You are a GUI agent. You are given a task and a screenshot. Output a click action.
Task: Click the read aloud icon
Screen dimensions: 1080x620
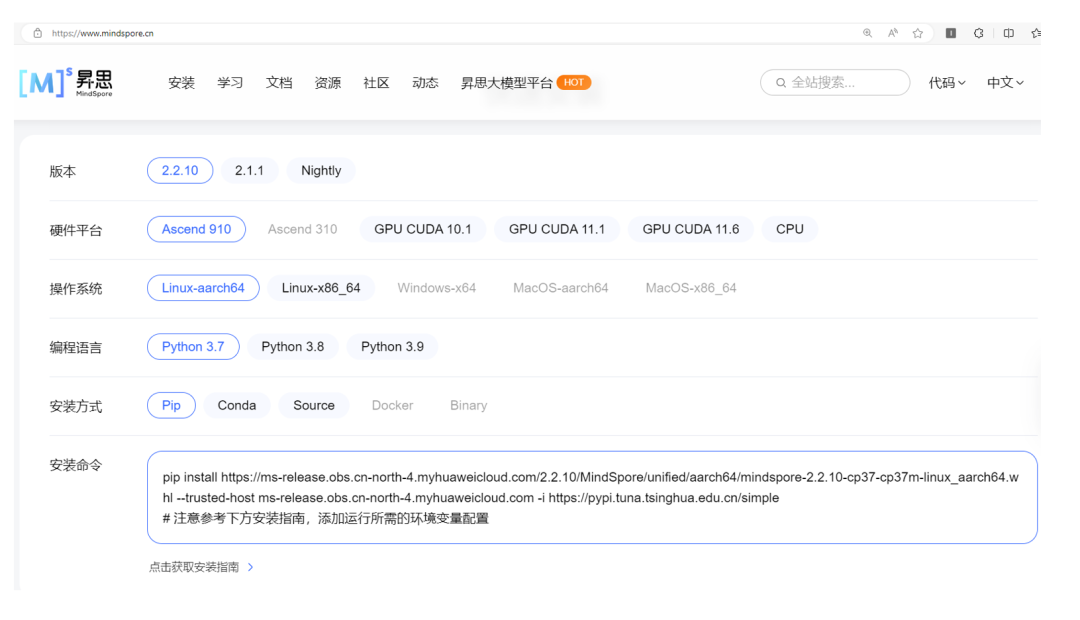click(x=891, y=33)
